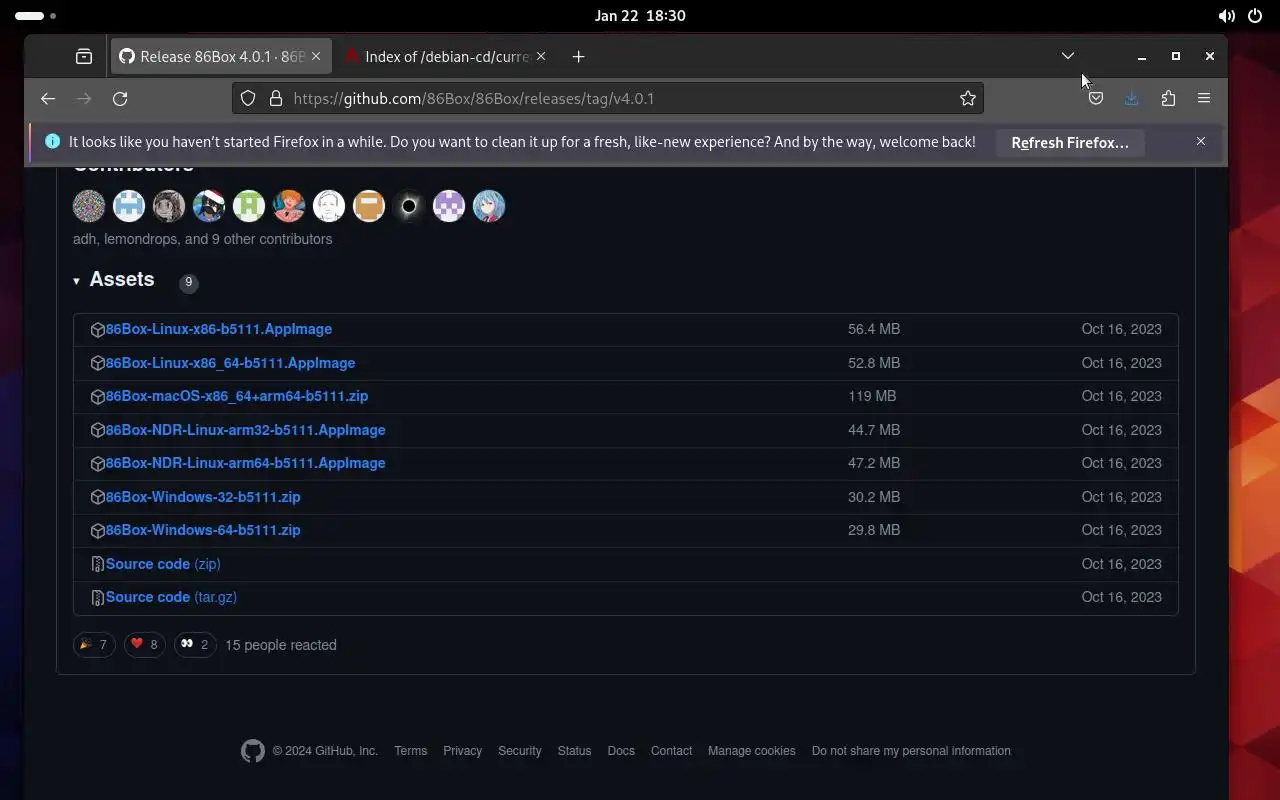The height and width of the screenshot is (800, 1280).
Task: Open the Extensions puzzle icon
Action: [x=1168, y=98]
